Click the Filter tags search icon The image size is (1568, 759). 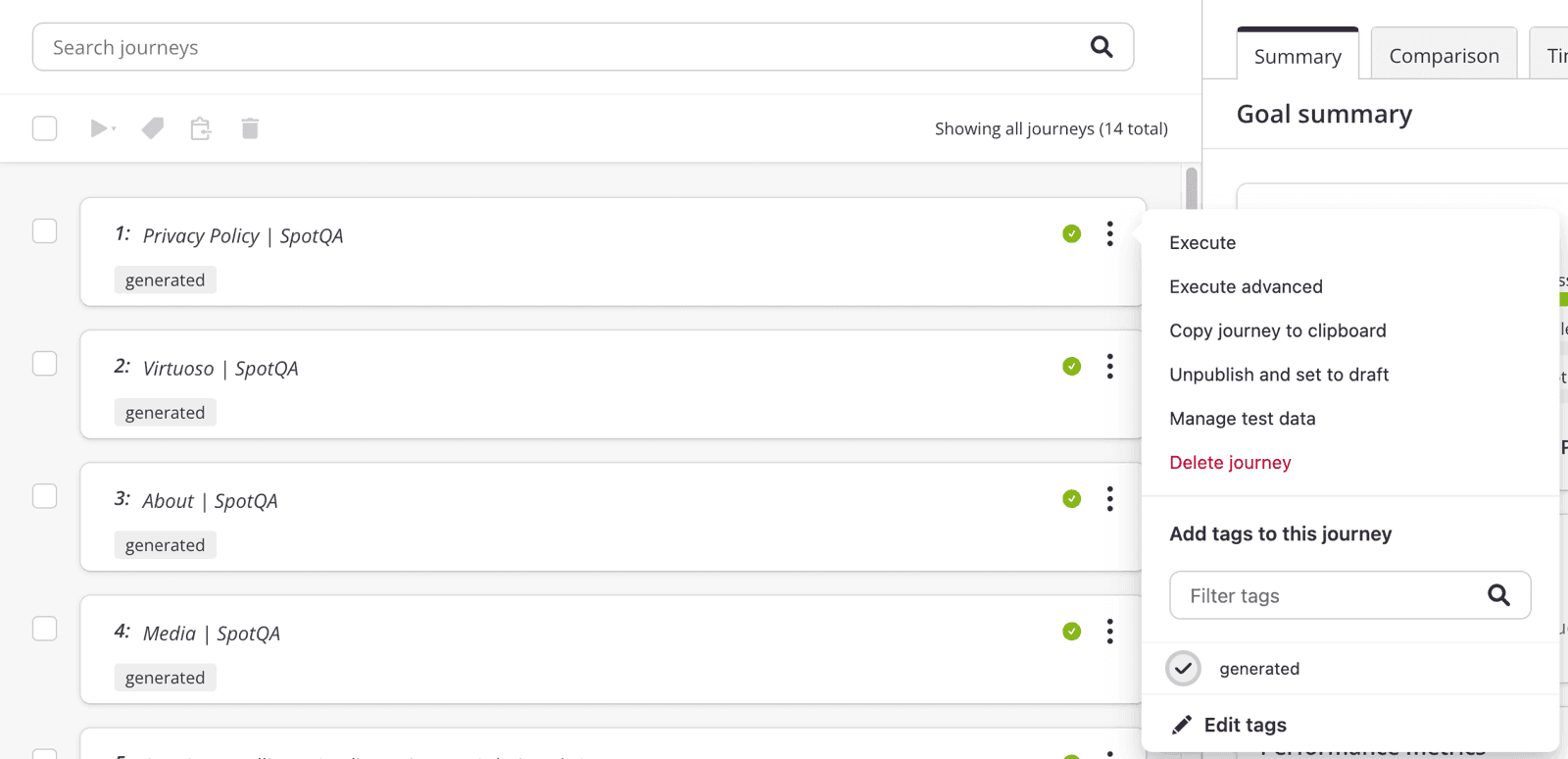[x=1498, y=595]
